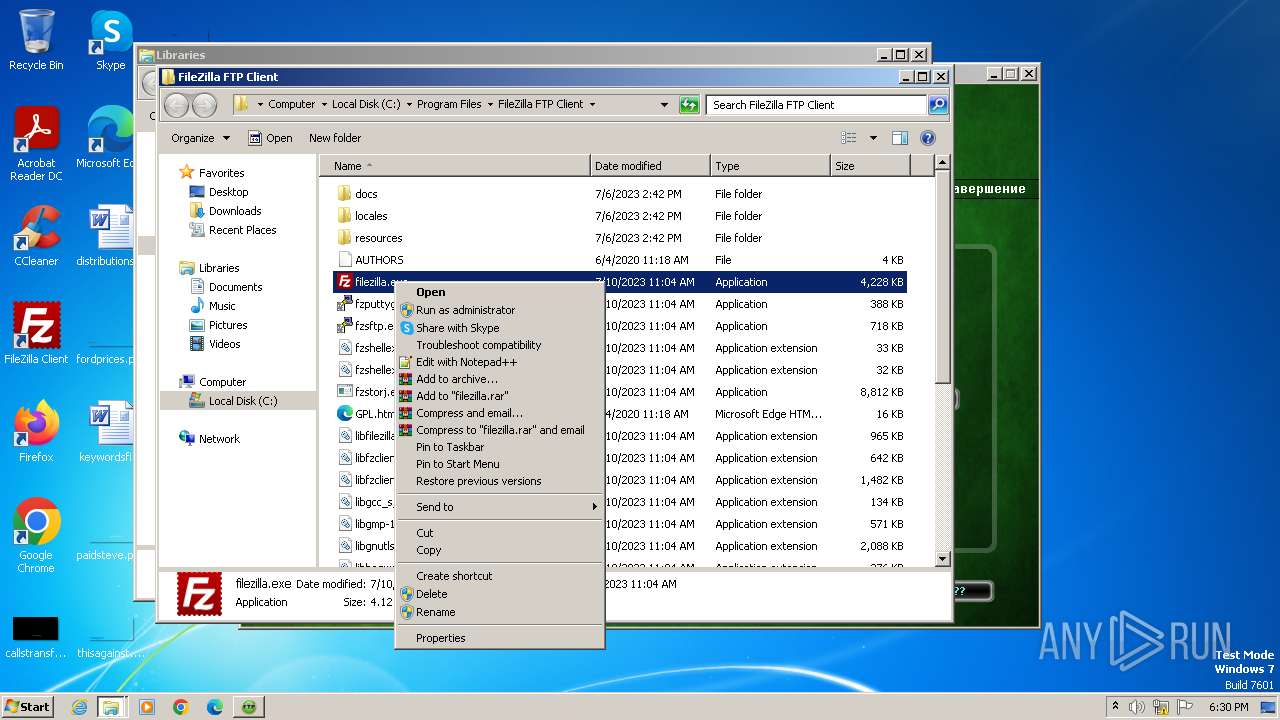Screen dimensions: 1280x720
Task: Launch CCleaner from the desktop
Action: (x=36, y=236)
